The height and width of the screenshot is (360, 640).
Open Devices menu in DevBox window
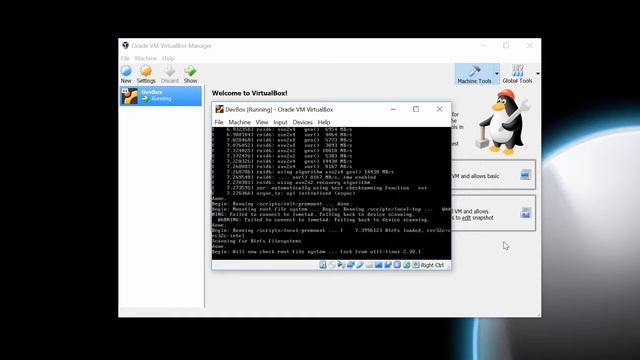[302, 122]
